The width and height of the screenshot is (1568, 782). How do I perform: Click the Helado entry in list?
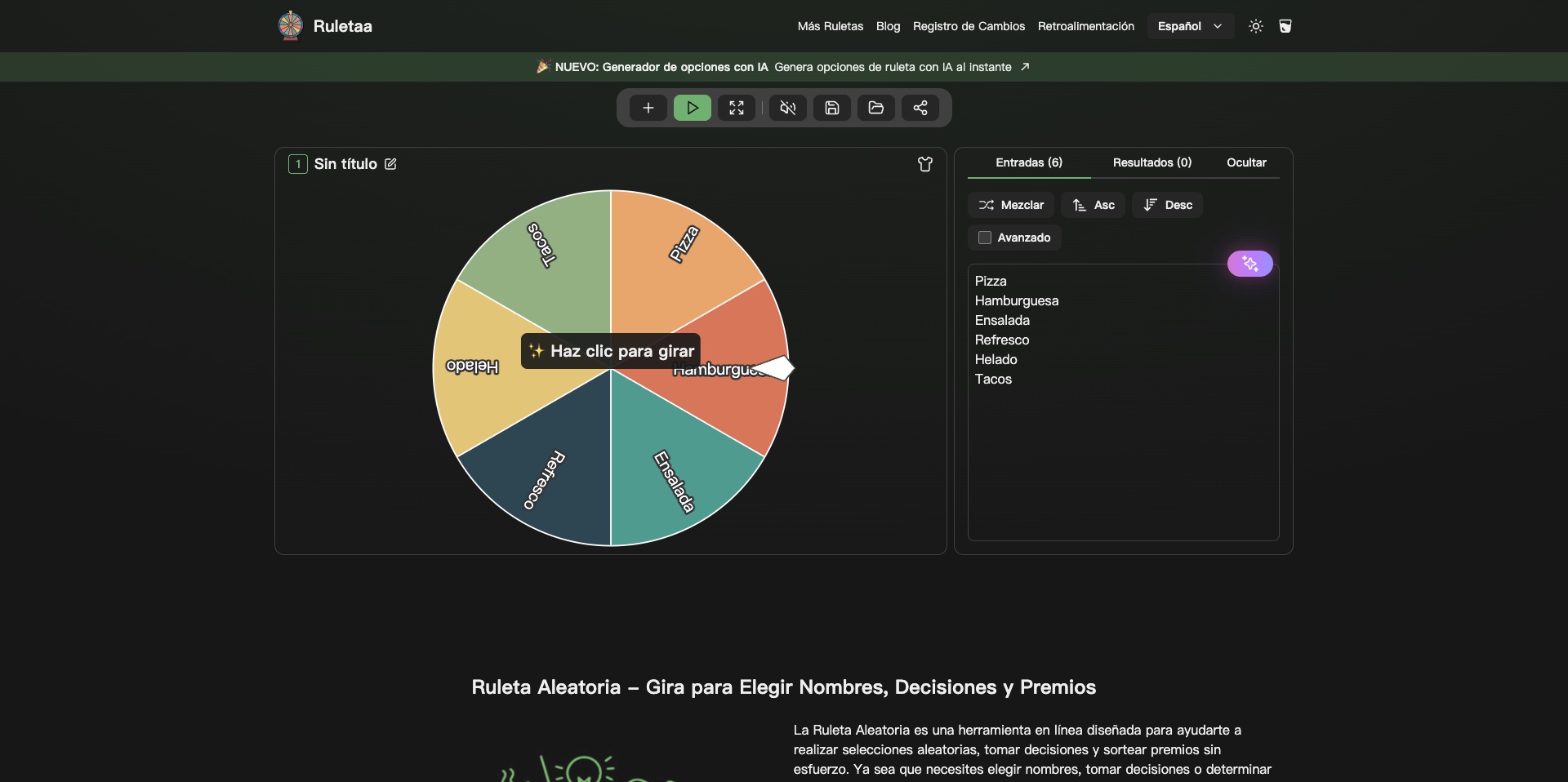[996, 359]
